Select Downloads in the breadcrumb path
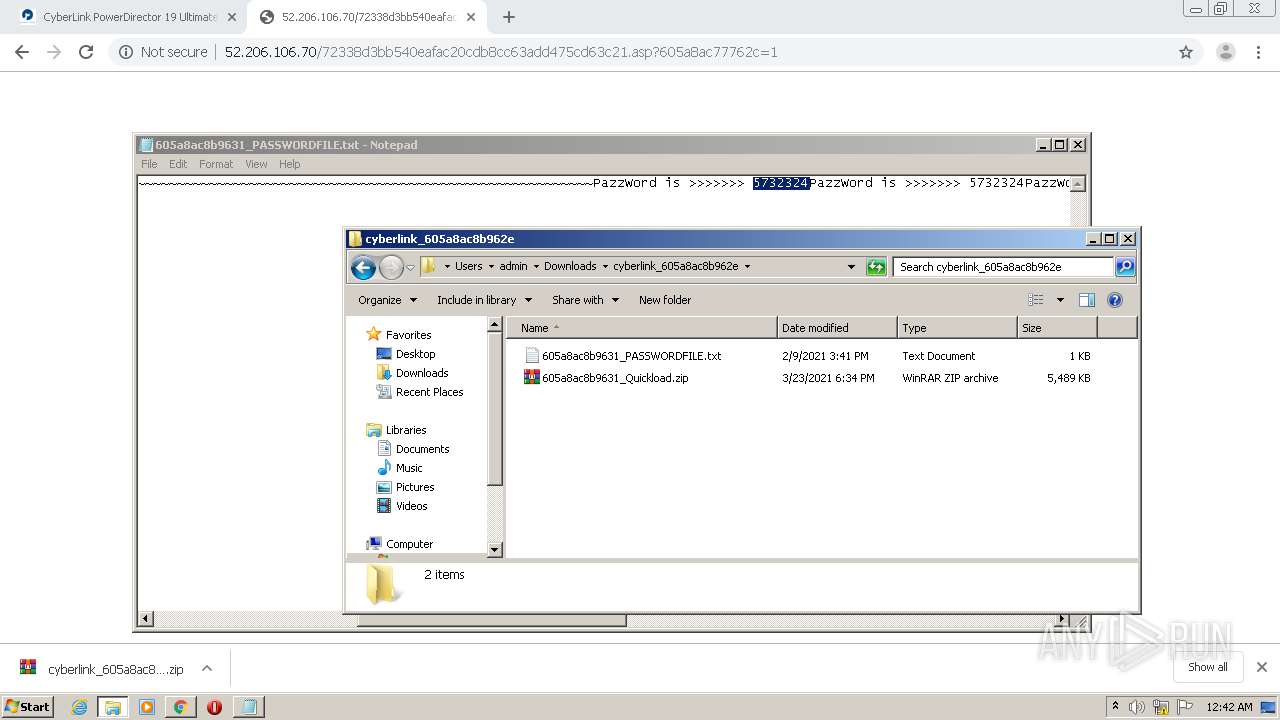The width and height of the screenshot is (1280, 720). pyautogui.click(x=570, y=266)
